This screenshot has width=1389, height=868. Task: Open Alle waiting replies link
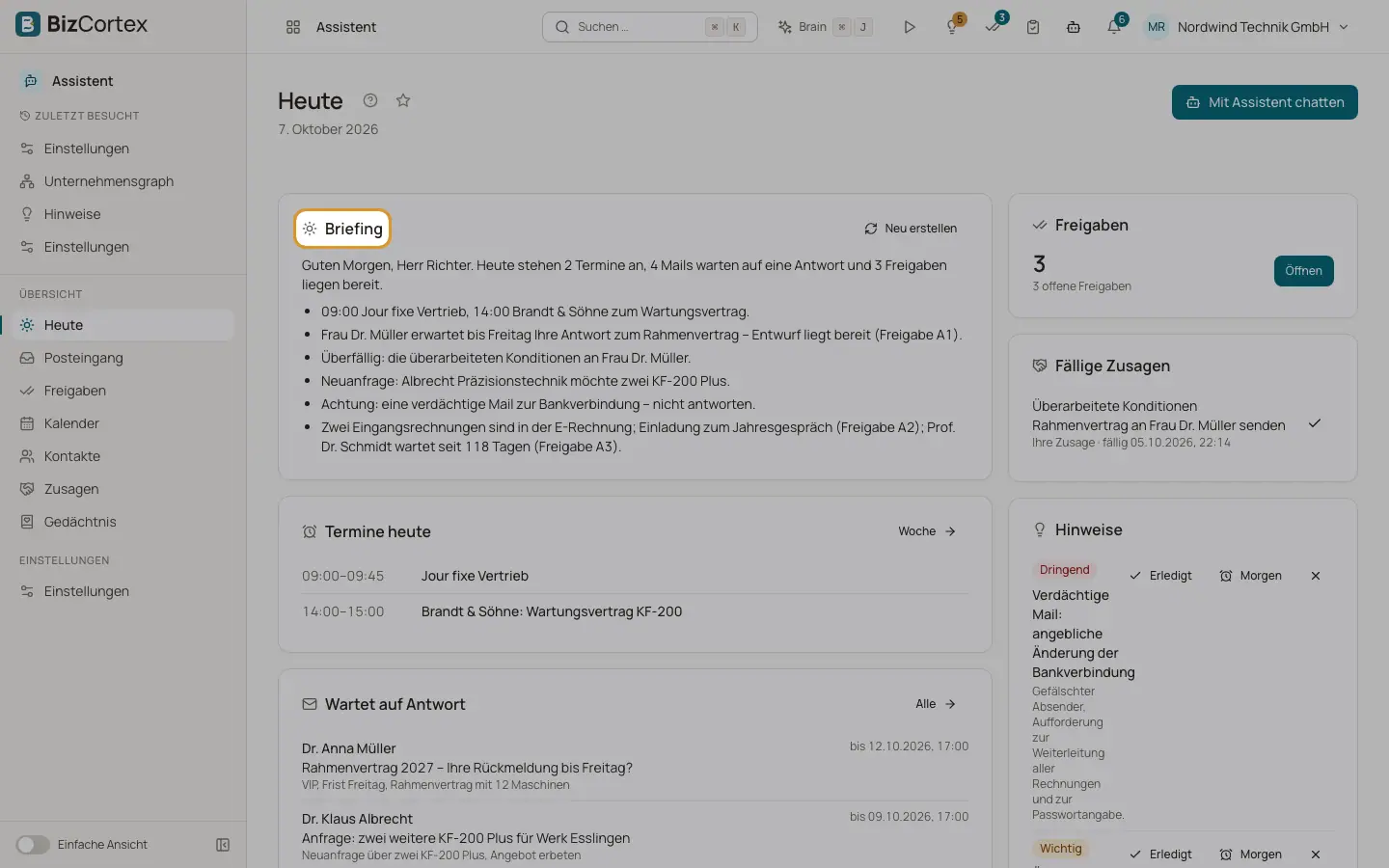pos(936,704)
